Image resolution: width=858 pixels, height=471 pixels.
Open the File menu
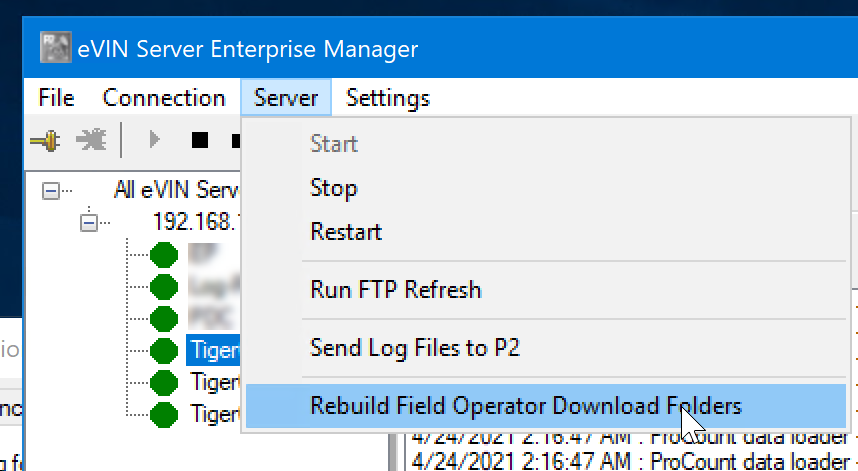tap(56, 98)
